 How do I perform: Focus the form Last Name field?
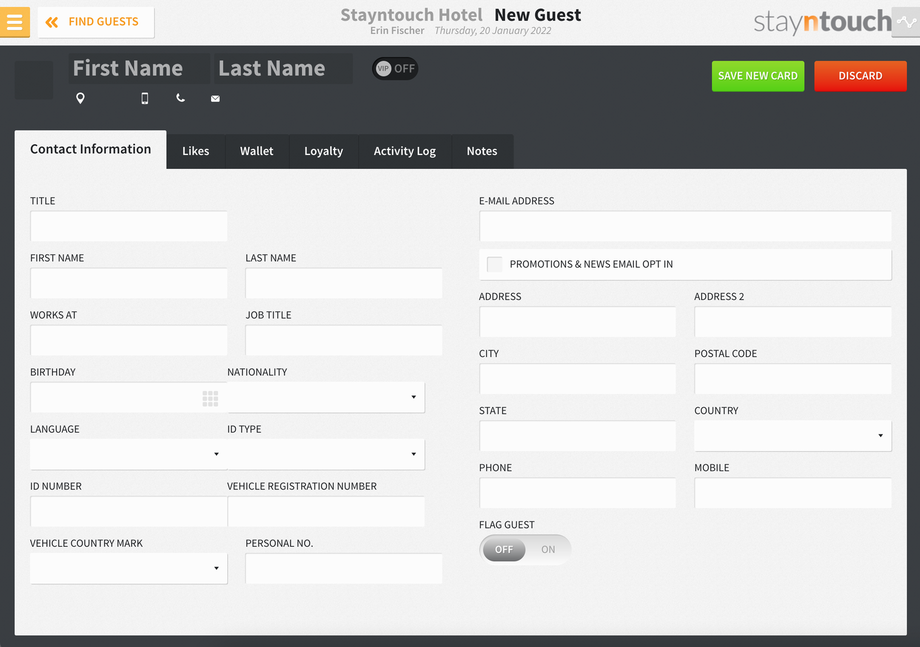tap(344, 283)
